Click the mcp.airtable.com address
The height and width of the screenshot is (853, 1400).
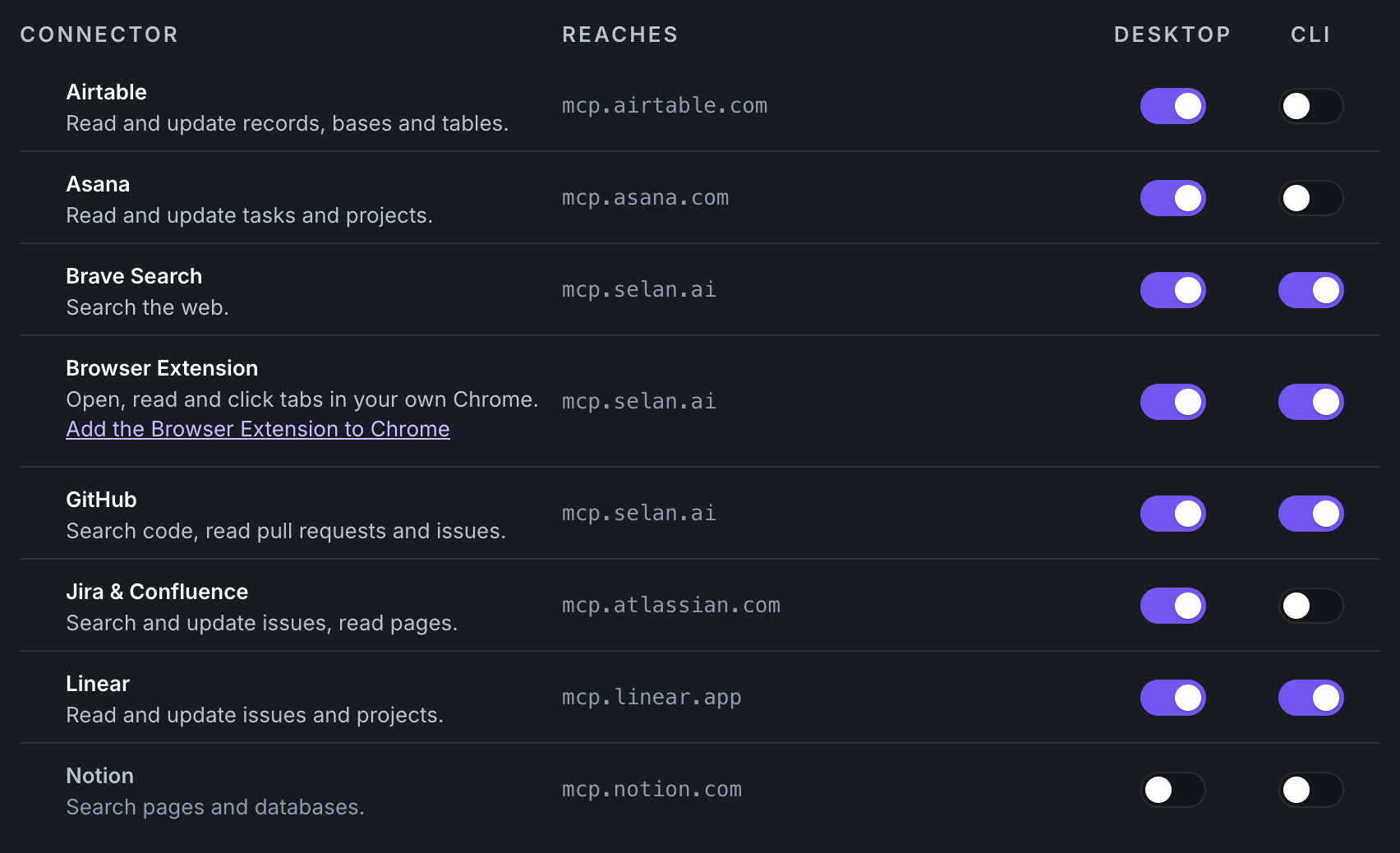[665, 106]
